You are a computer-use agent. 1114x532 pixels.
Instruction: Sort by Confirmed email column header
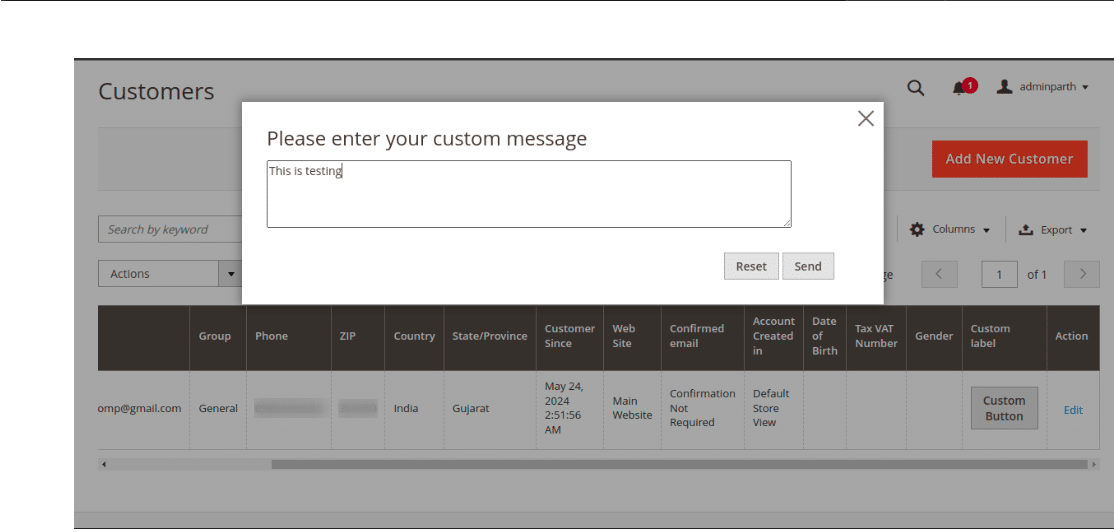(703, 336)
